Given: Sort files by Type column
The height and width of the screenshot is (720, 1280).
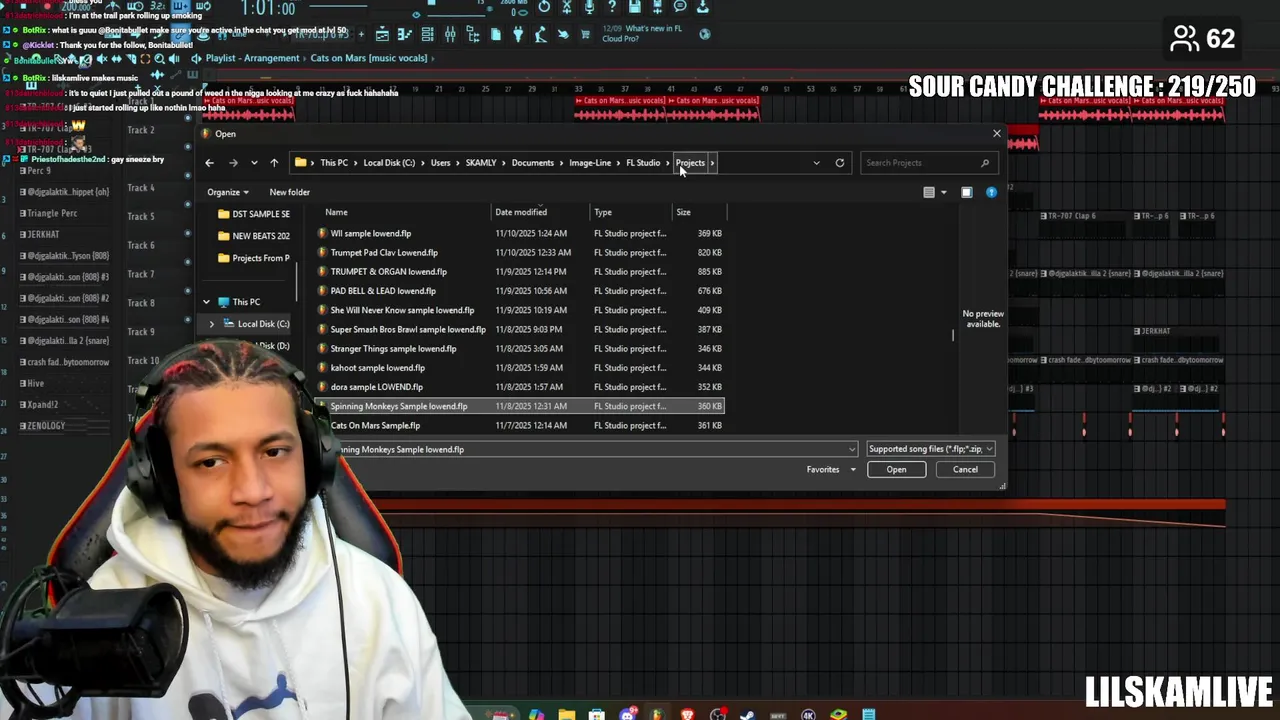Looking at the screenshot, I should click(630, 212).
